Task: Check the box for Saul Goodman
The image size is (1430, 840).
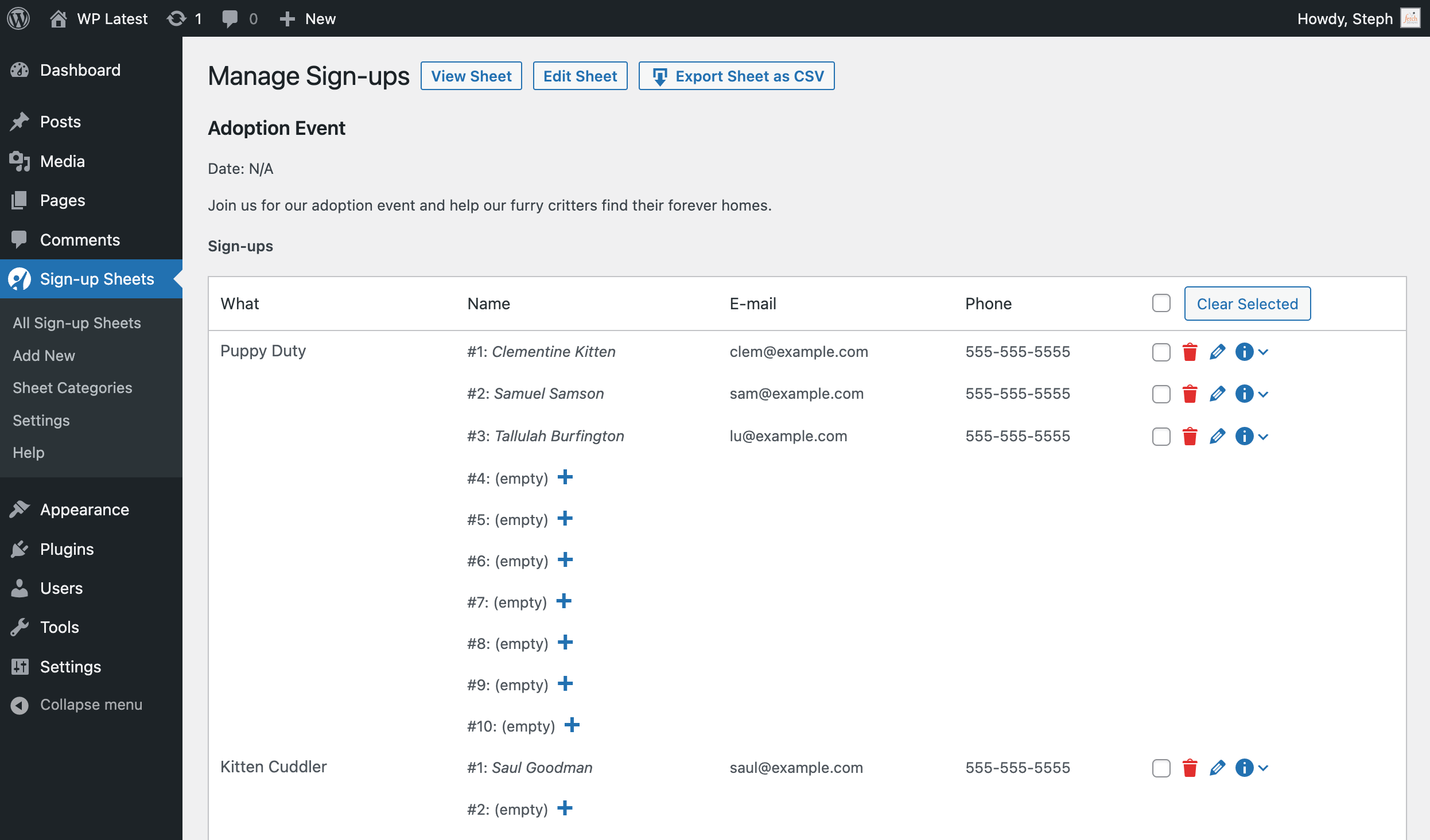Action: 1161,768
